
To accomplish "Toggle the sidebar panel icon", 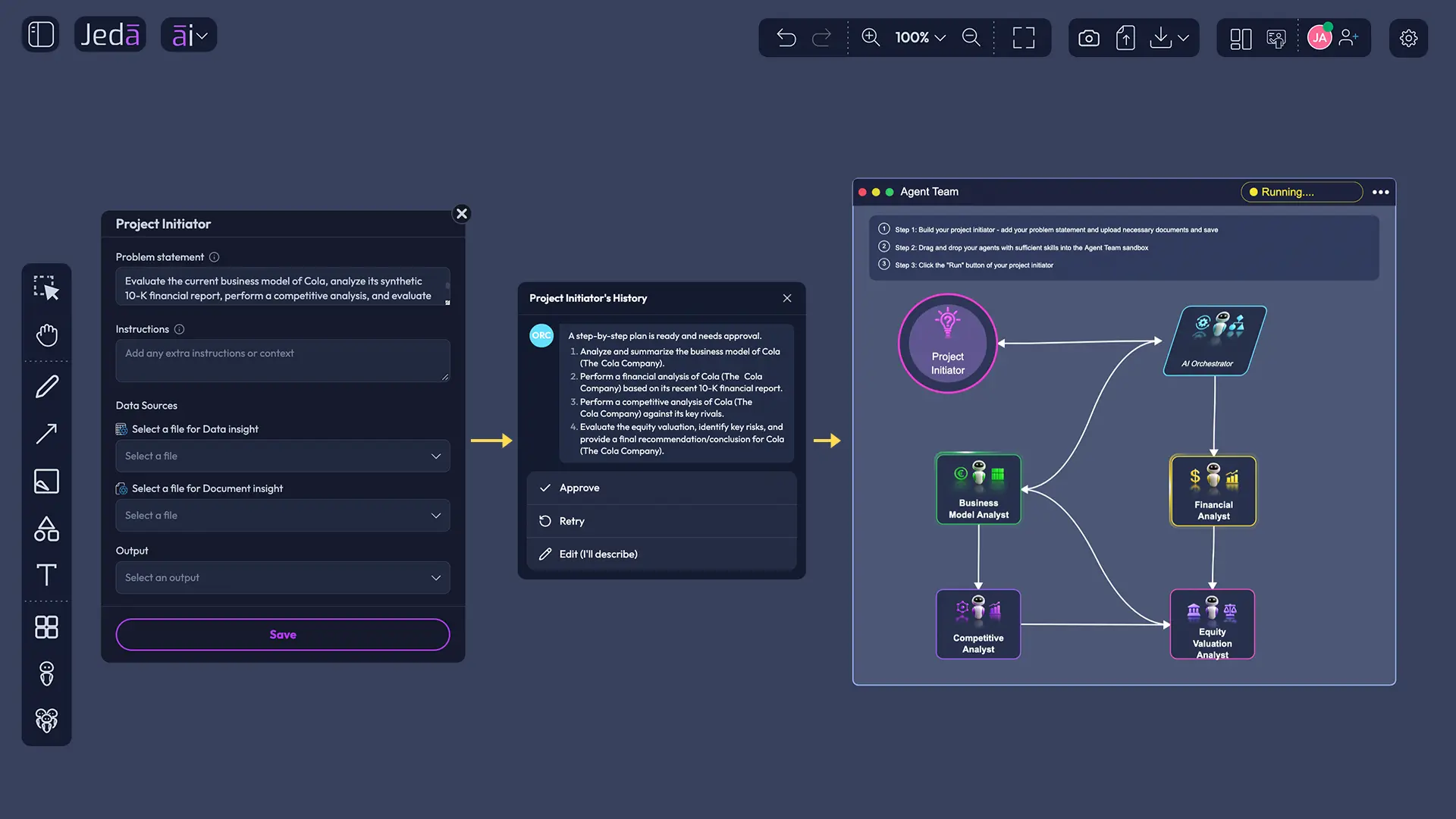I will (41, 35).
